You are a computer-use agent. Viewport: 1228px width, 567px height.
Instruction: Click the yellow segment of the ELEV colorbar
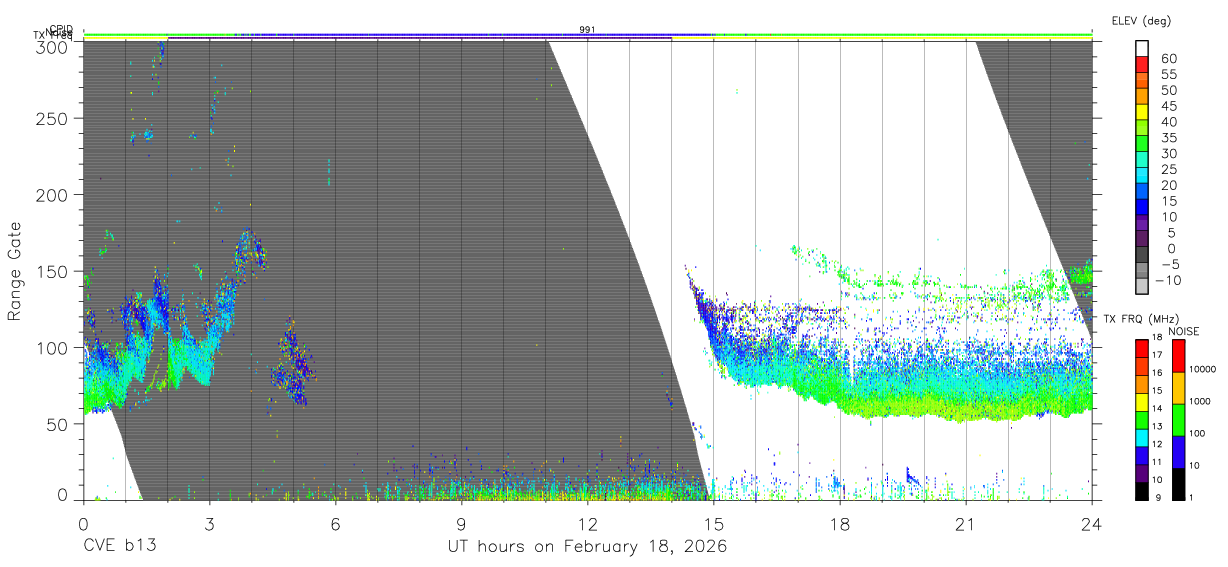point(1143,114)
